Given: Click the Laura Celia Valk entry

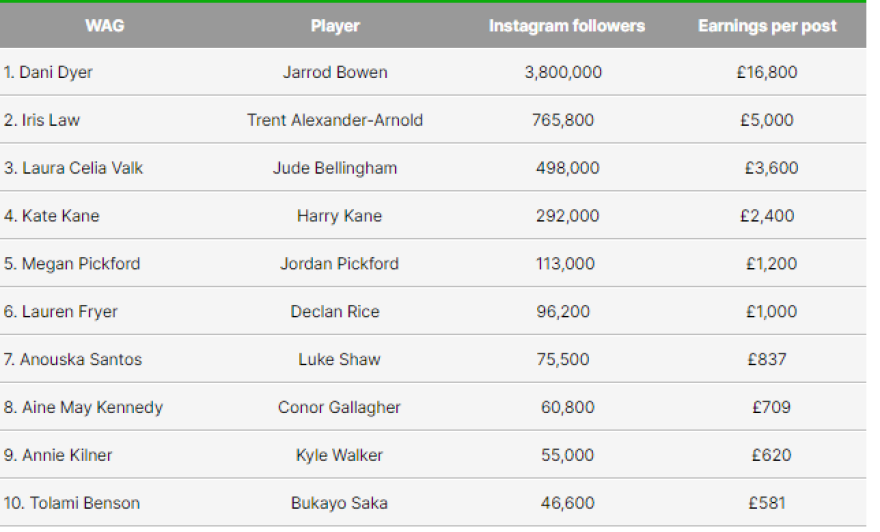Looking at the screenshot, I should click(x=73, y=168).
